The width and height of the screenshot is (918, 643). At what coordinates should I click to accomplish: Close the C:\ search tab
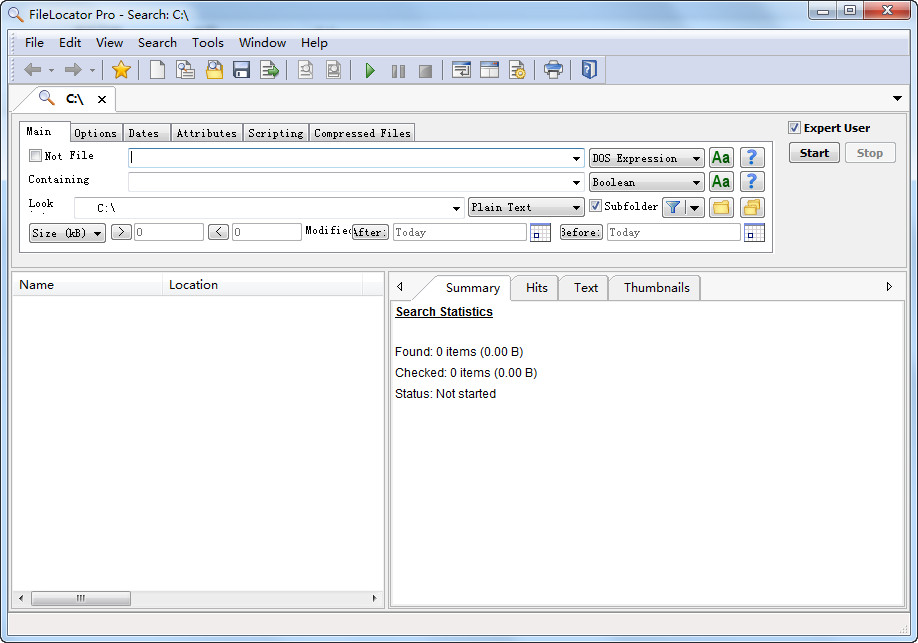[102, 99]
